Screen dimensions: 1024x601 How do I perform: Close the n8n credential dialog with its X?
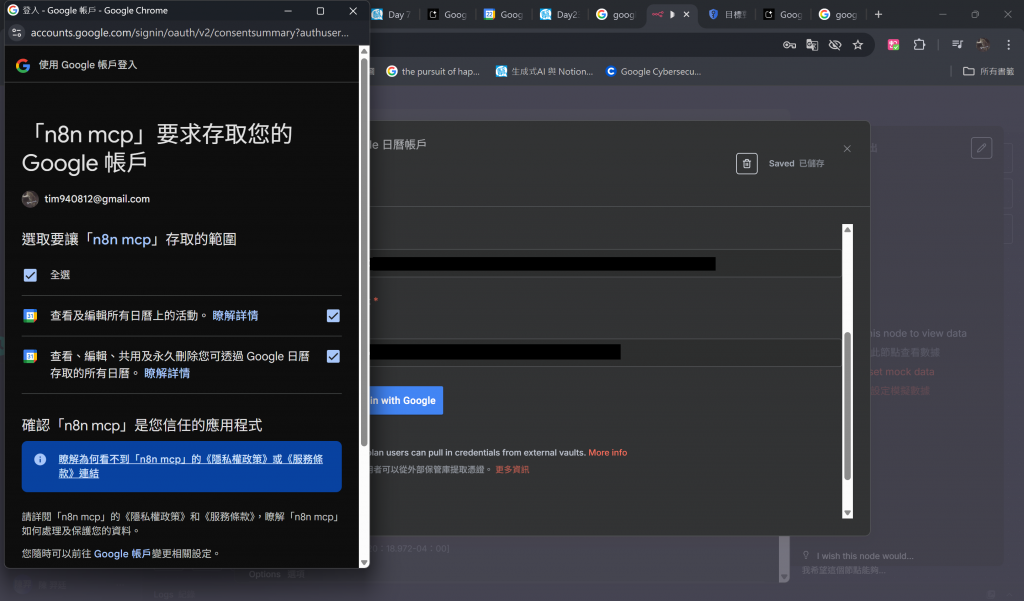847,149
